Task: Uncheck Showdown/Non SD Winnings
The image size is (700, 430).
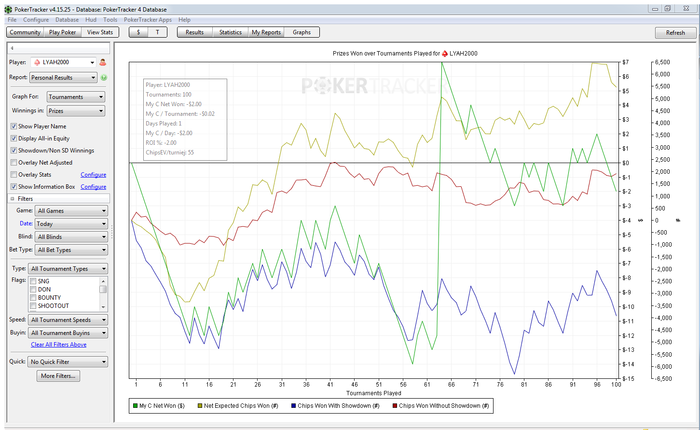Action: [14, 150]
